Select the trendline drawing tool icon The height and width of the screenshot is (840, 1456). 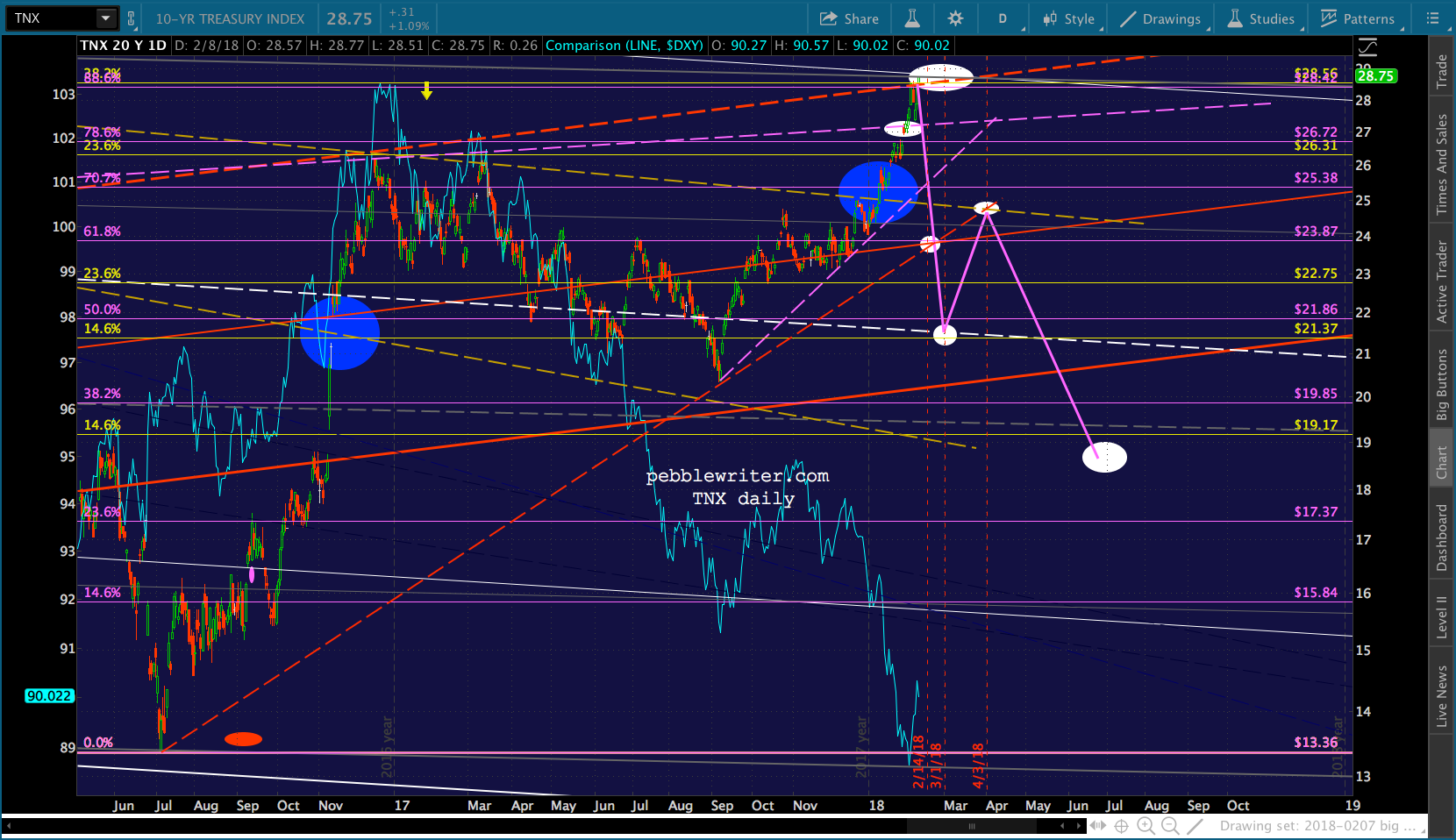[1195, 826]
